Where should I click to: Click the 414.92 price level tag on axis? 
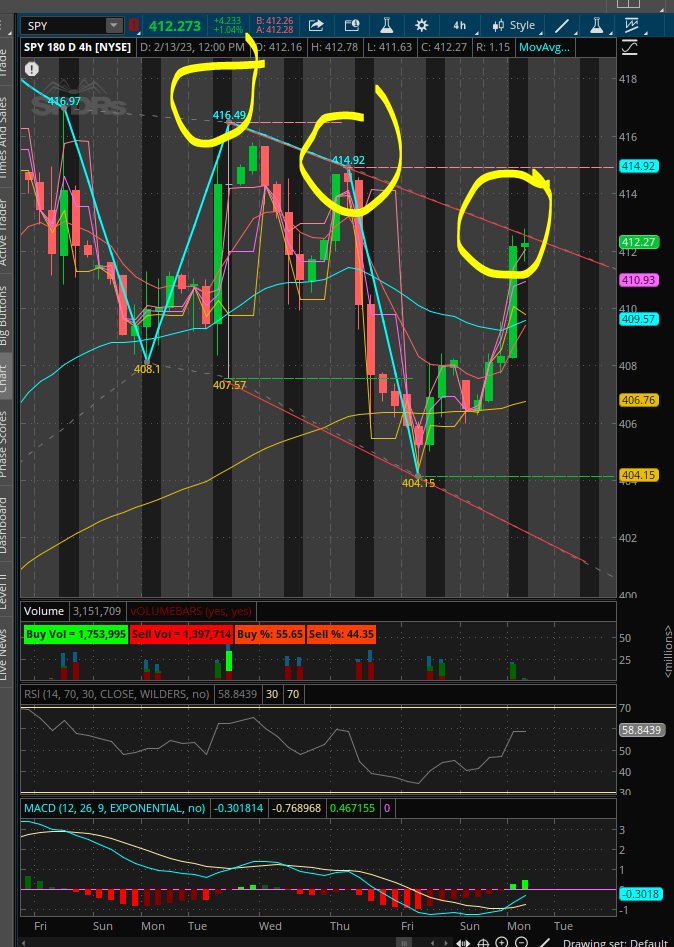(638, 166)
